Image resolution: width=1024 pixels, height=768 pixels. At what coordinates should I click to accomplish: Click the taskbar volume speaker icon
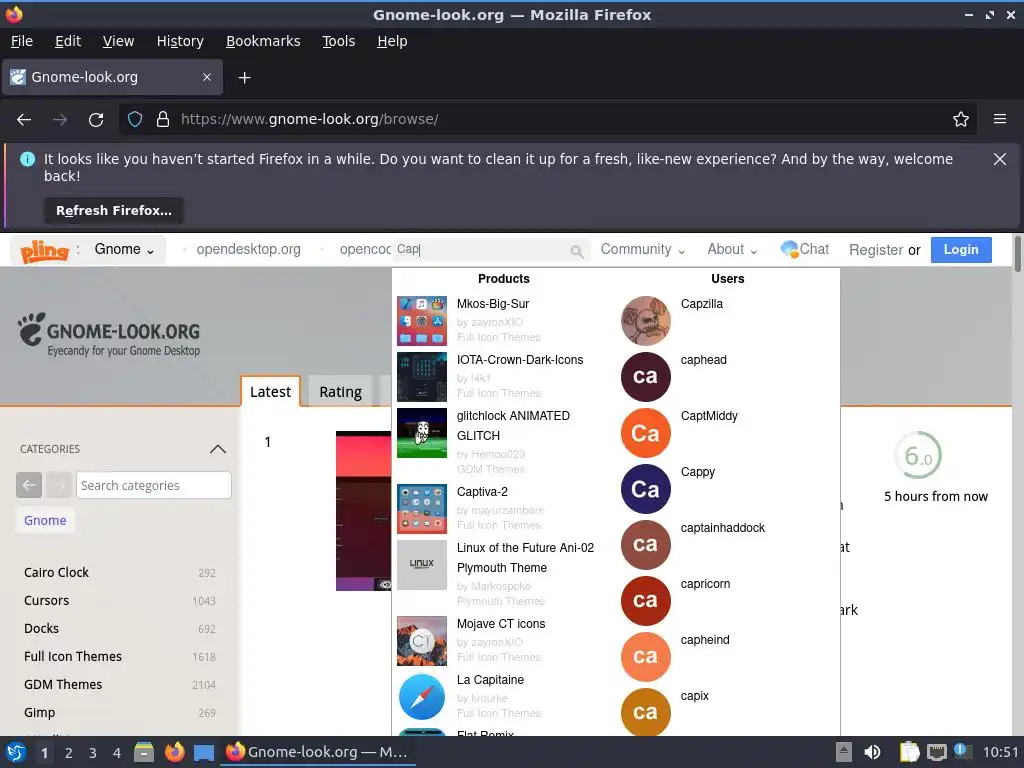coord(872,752)
